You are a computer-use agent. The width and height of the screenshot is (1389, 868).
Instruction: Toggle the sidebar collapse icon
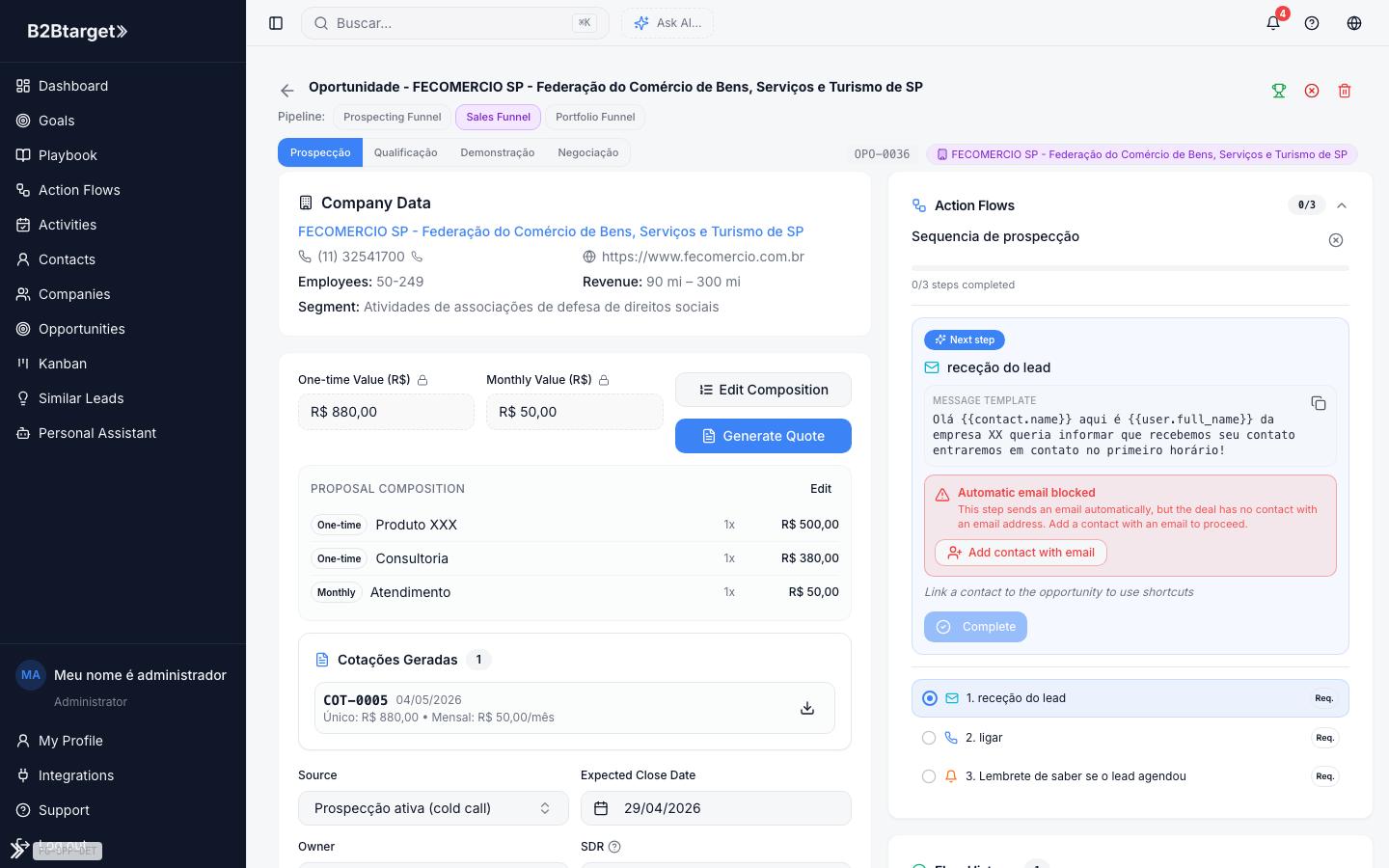[276, 23]
